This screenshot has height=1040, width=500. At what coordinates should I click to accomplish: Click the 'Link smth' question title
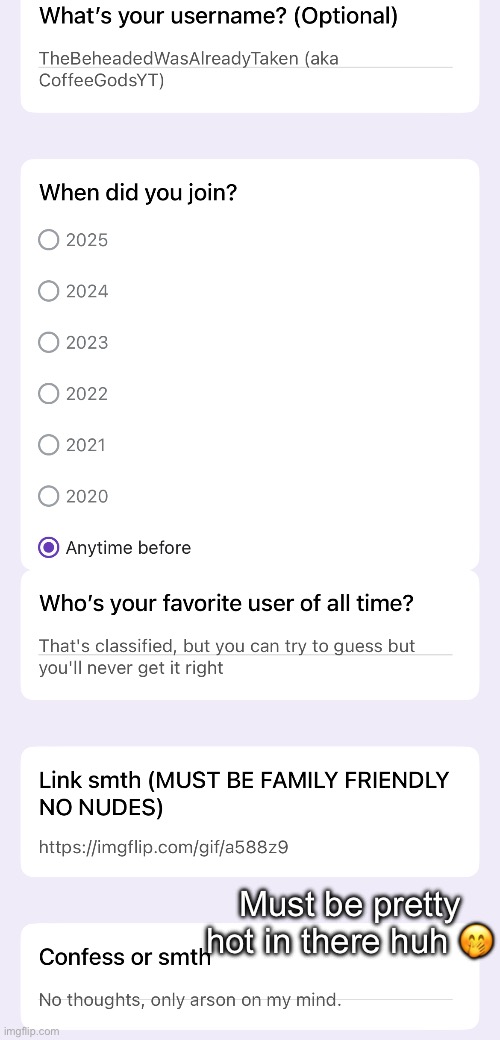coord(244,794)
